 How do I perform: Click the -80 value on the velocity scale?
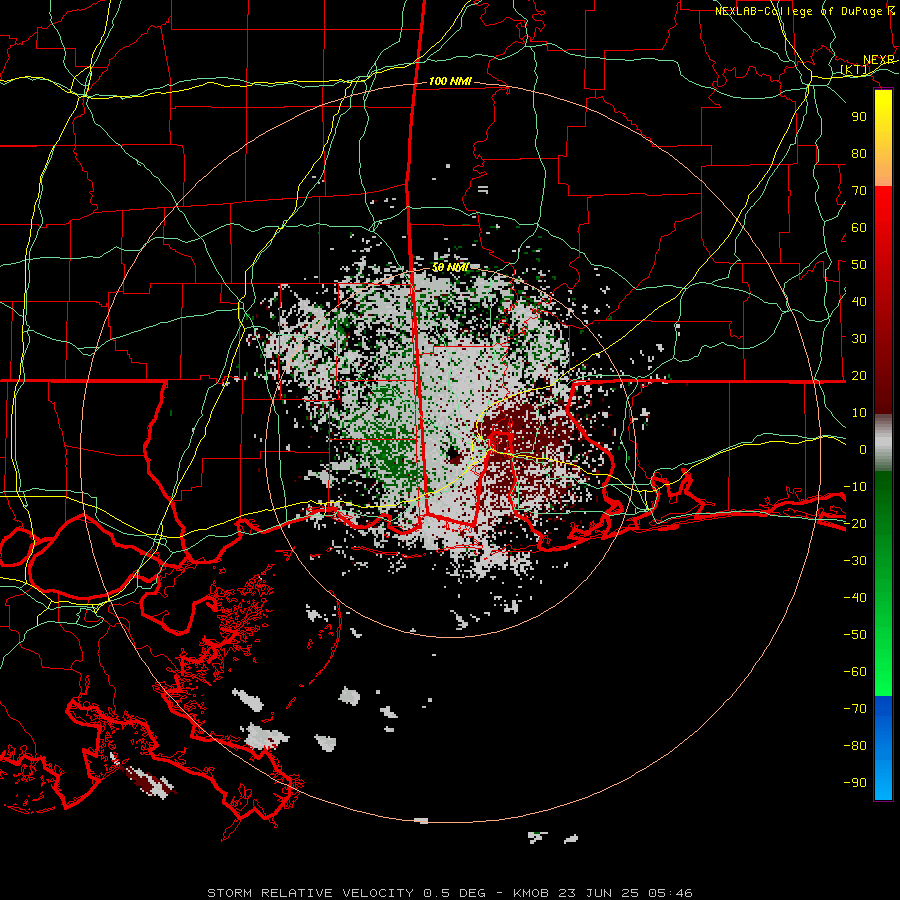[x=855, y=746]
